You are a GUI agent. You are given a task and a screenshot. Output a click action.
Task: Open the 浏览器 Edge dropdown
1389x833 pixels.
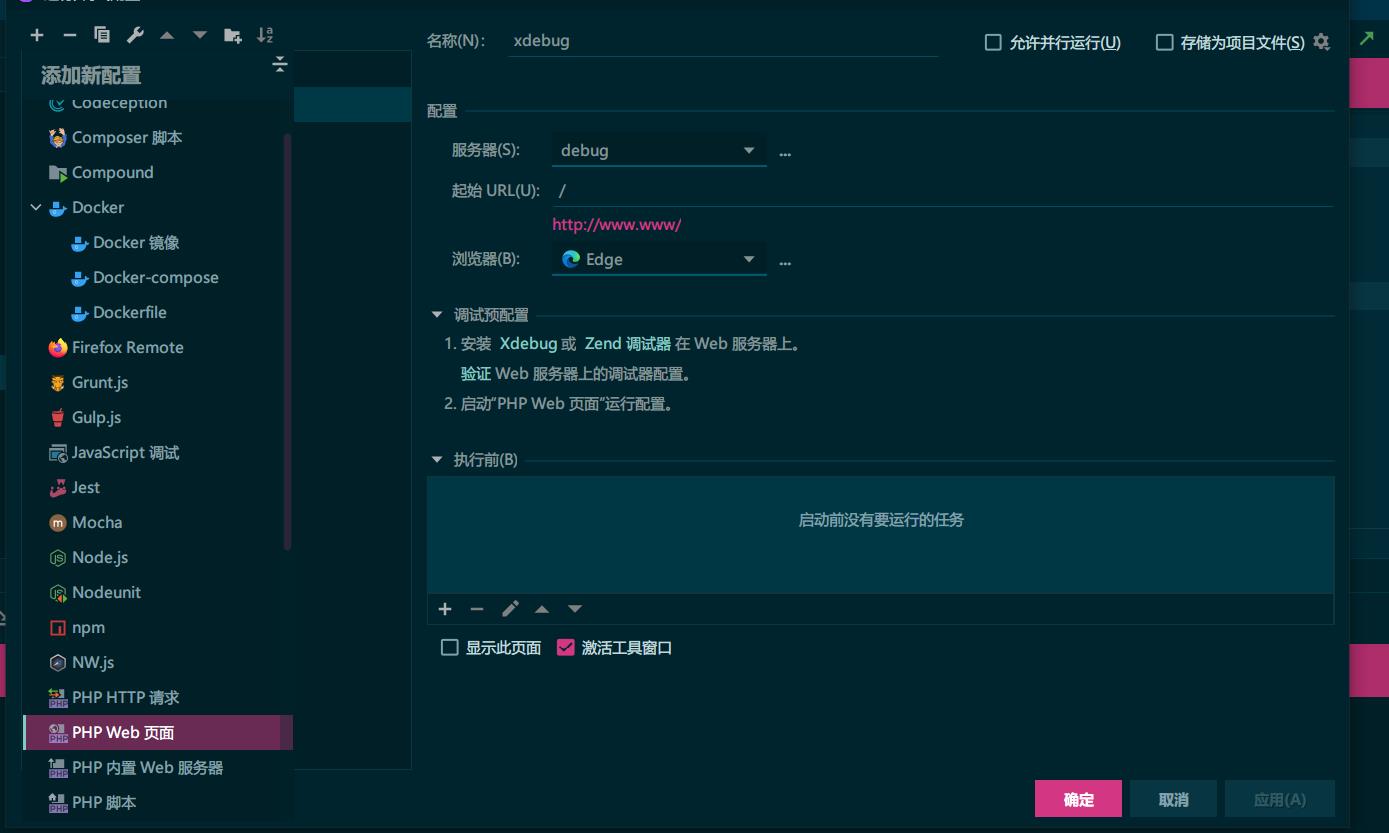click(x=659, y=260)
